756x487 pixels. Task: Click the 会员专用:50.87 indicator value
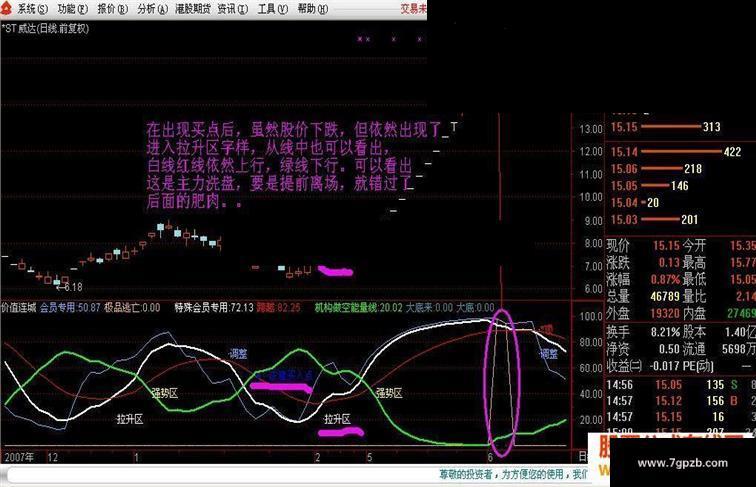tap(70, 307)
